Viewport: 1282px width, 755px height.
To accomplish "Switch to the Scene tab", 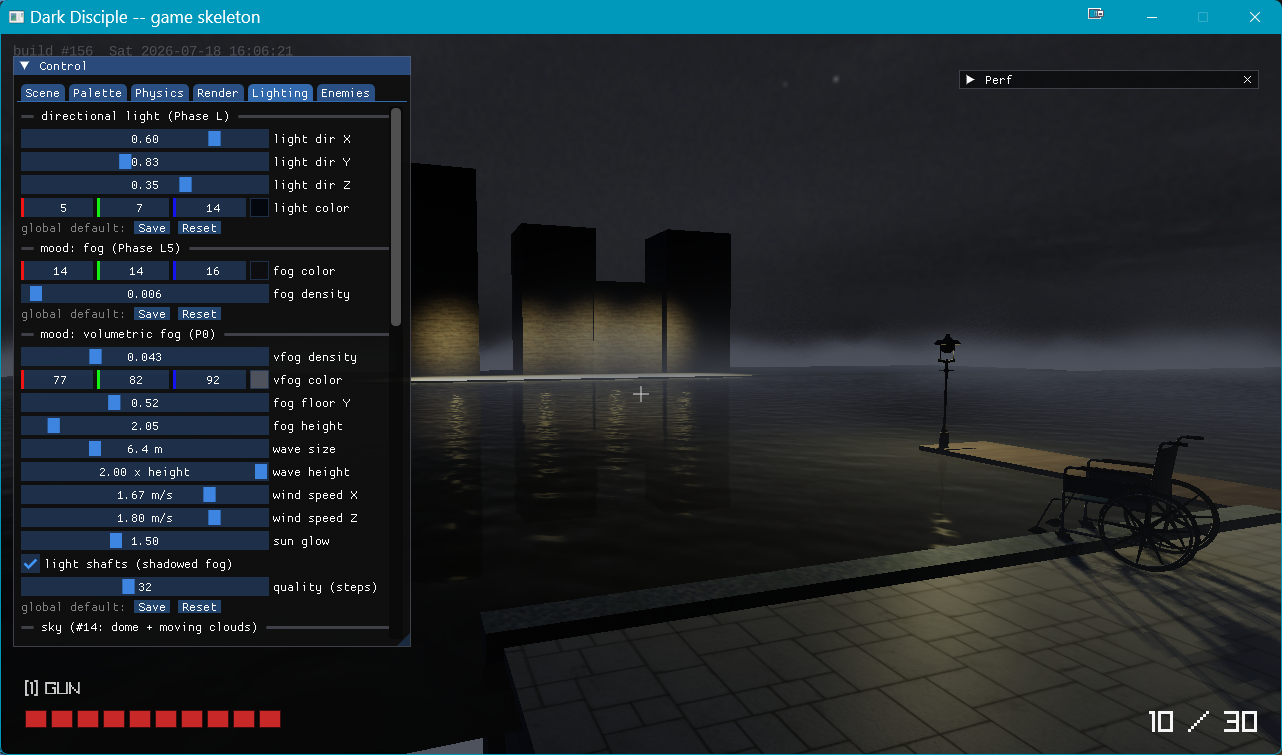I will (x=43, y=93).
